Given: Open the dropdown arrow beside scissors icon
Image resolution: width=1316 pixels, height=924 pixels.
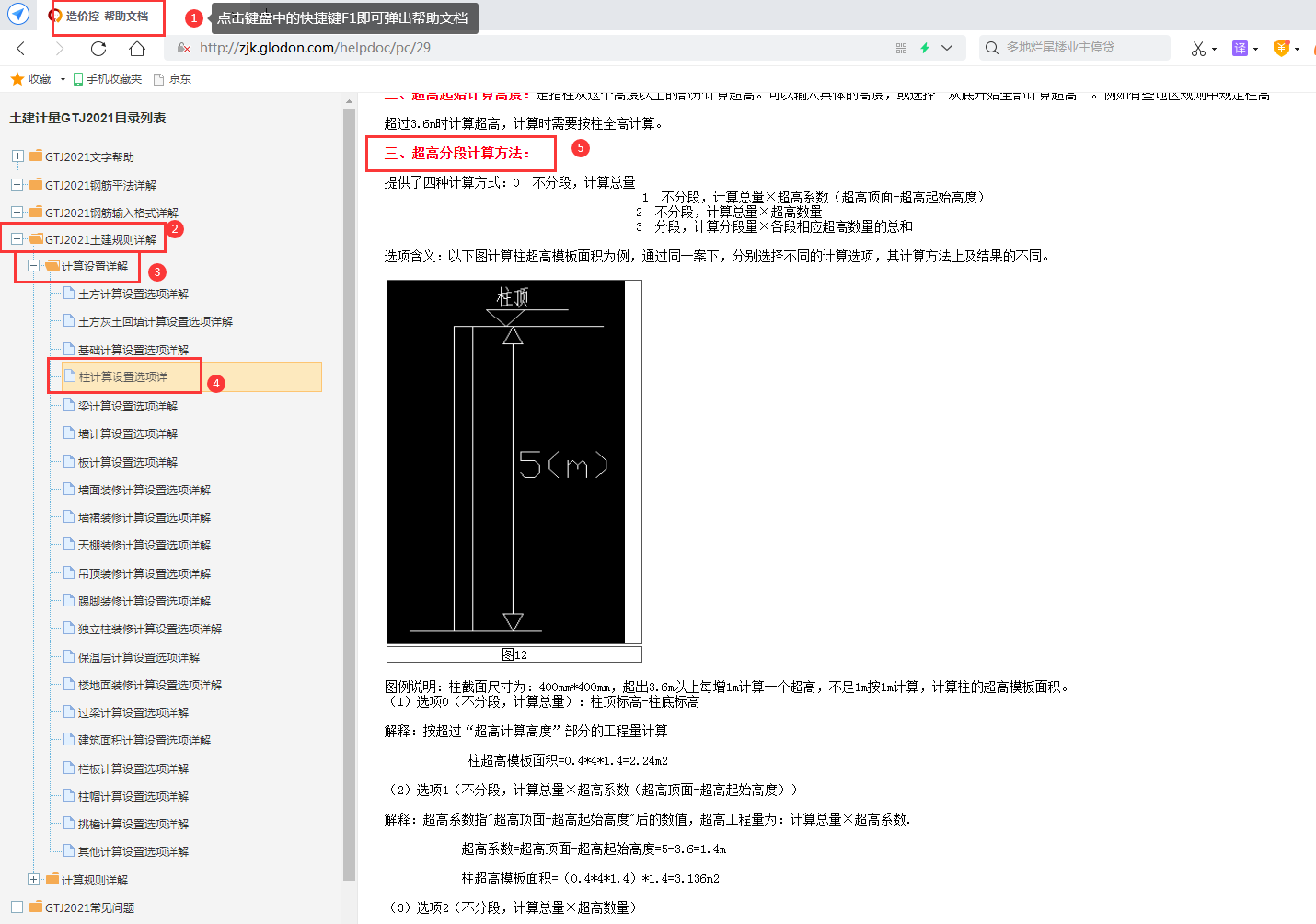Looking at the screenshot, I should (1215, 49).
